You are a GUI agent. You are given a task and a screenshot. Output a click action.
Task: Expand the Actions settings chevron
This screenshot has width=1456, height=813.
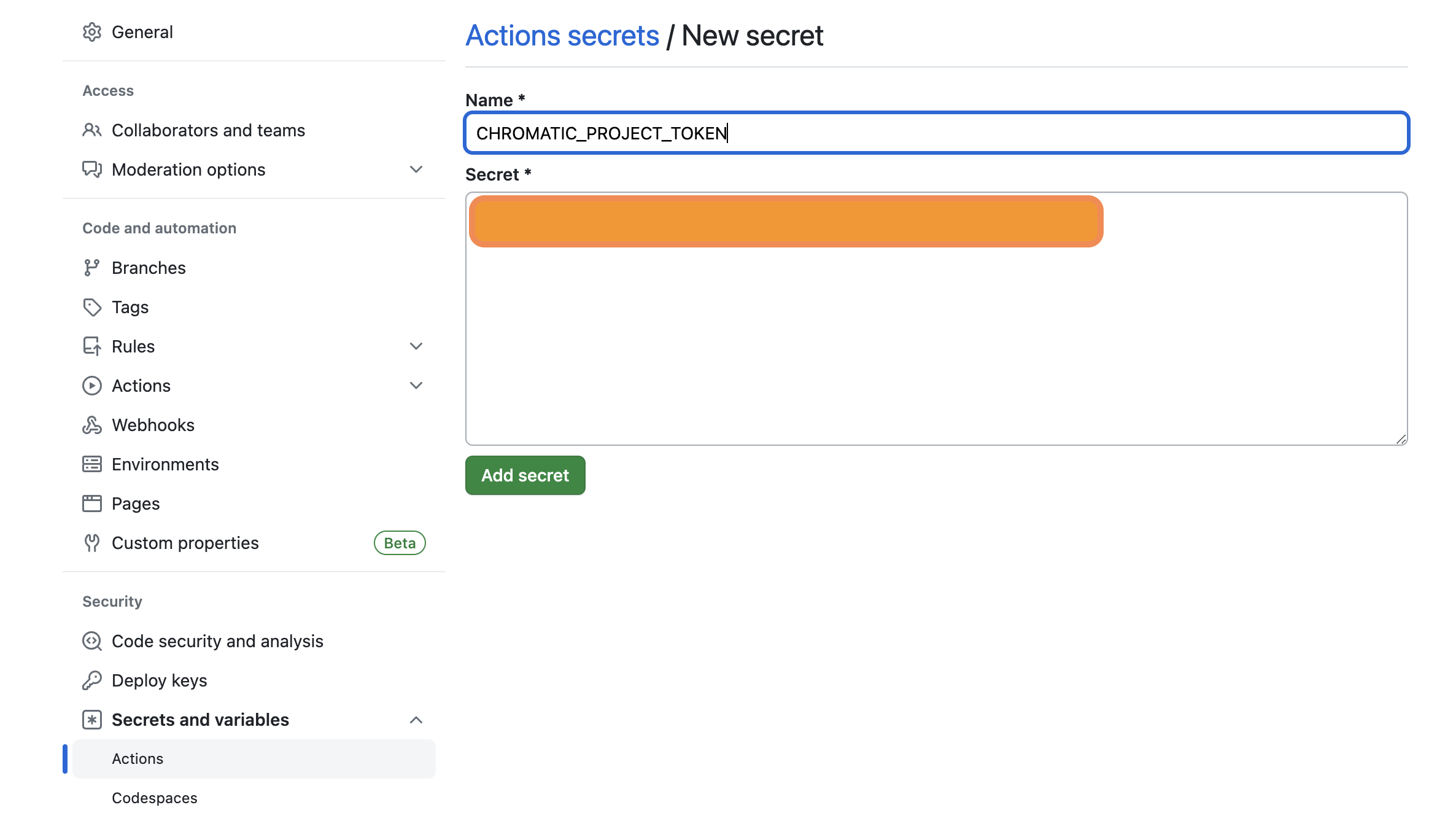[x=416, y=386]
